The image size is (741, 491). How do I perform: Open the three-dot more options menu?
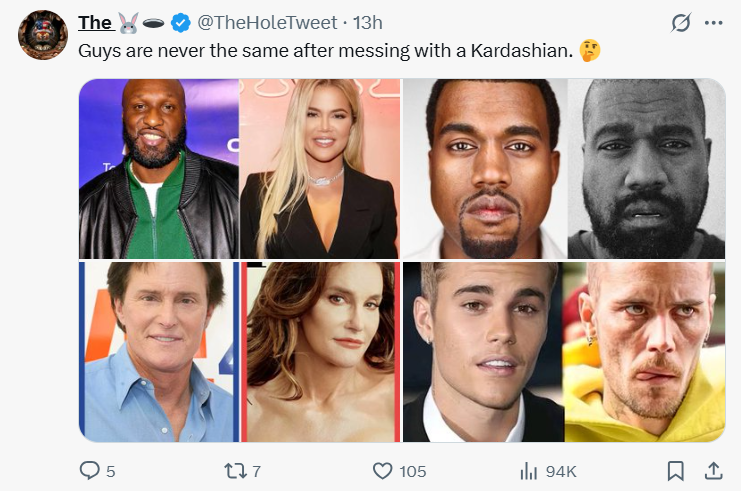coord(713,22)
